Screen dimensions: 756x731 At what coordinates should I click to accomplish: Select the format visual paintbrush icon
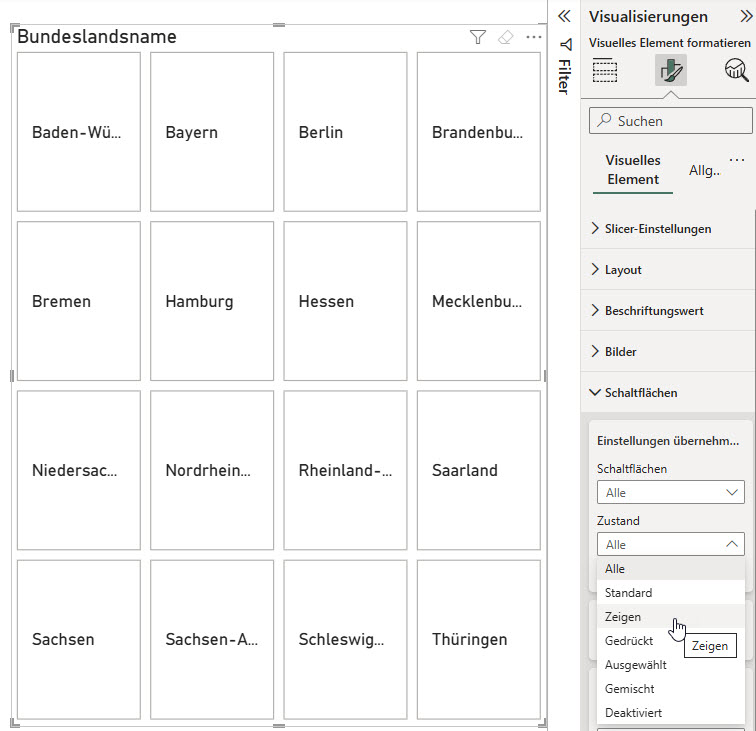click(x=670, y=70)
